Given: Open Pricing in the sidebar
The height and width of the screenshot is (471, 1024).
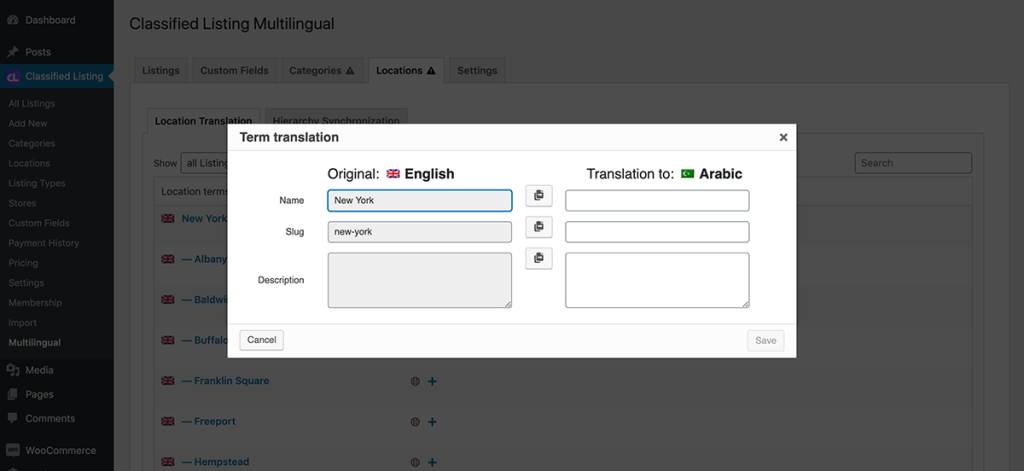Looking at the screenshot, I should (24, 263).
